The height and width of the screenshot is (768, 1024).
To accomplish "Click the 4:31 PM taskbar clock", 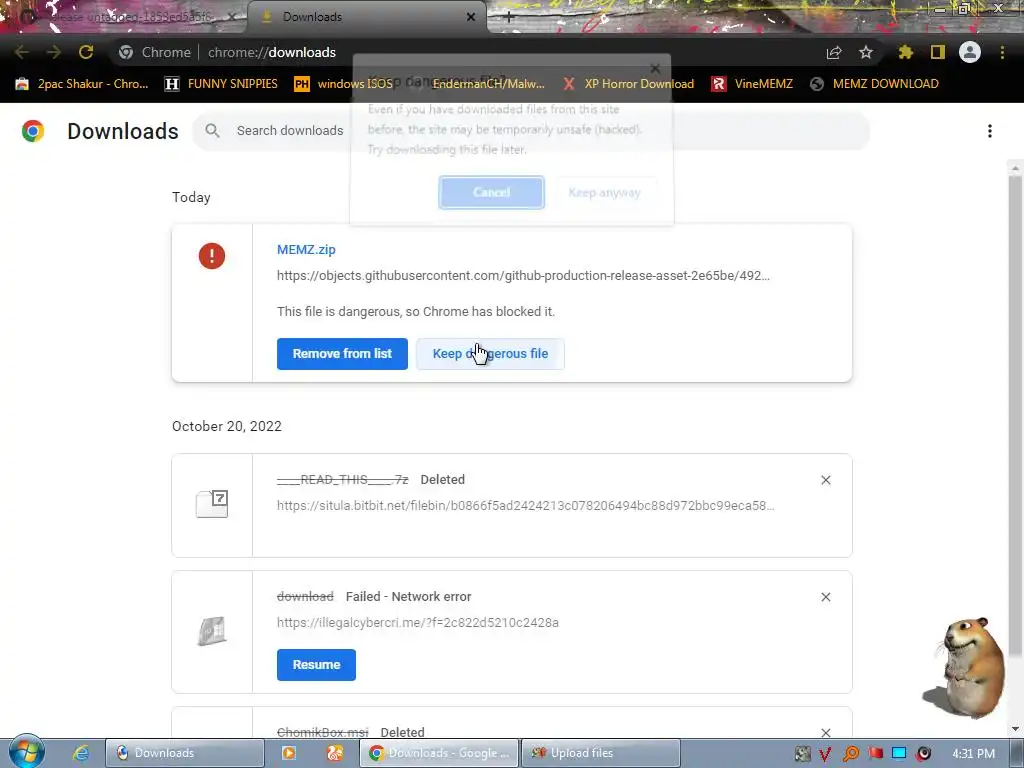I will pyautogui.click(x=973, y=754).
